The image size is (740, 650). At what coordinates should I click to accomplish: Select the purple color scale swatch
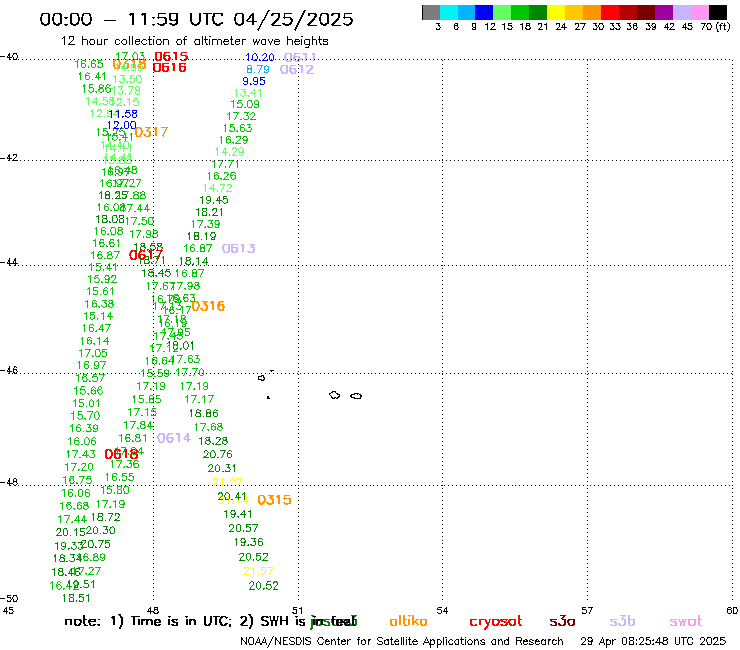click(664, 12)
